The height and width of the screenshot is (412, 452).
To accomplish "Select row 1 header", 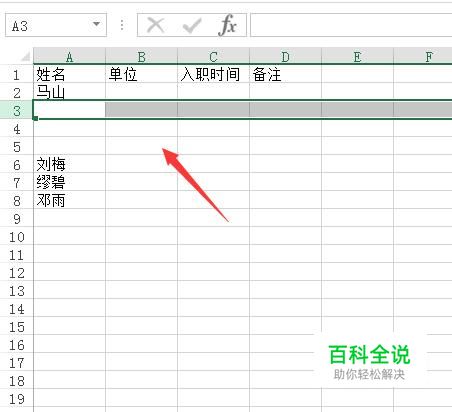I will (17, 74).
